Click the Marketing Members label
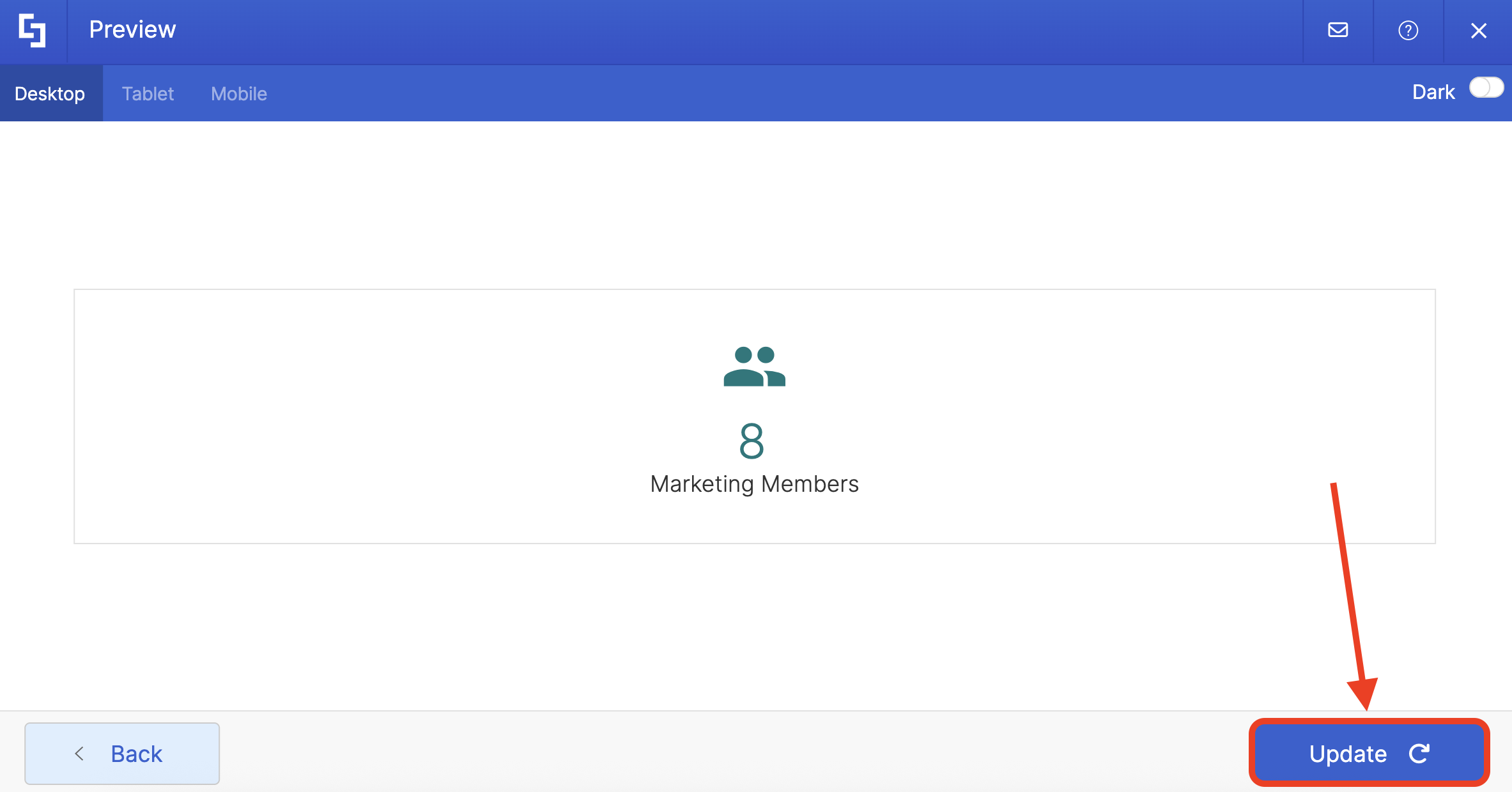 coord(754,484)
